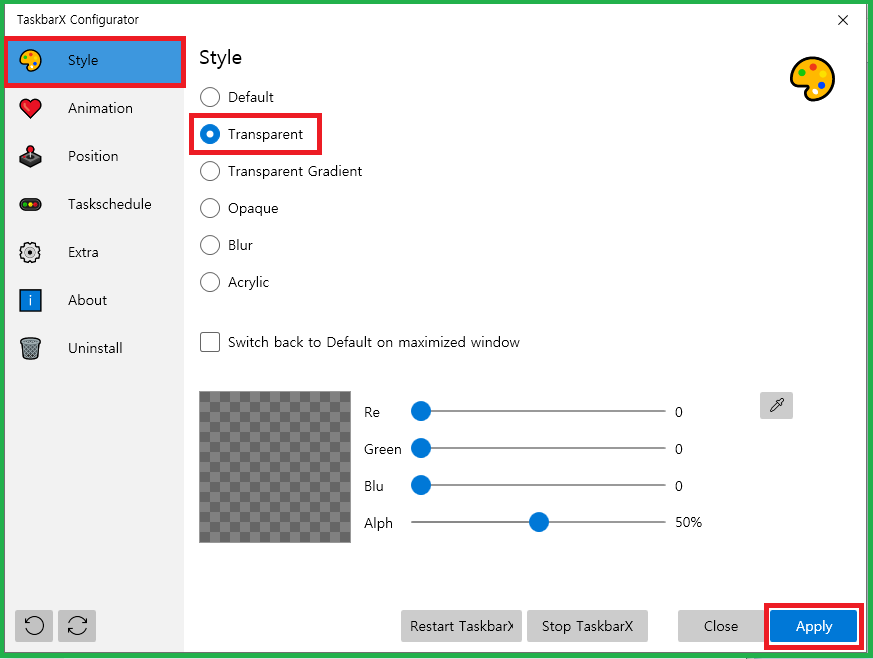Click the Animation heart icon

pos(30,109)
